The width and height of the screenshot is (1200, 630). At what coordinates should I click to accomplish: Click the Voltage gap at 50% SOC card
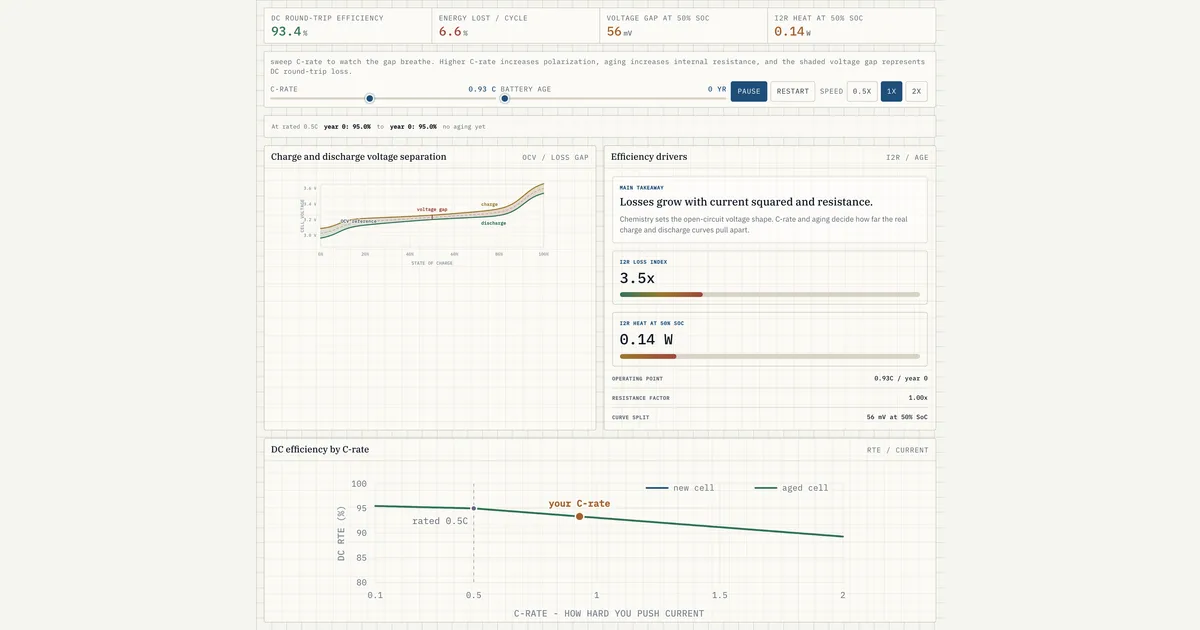(x=684, y=26)
